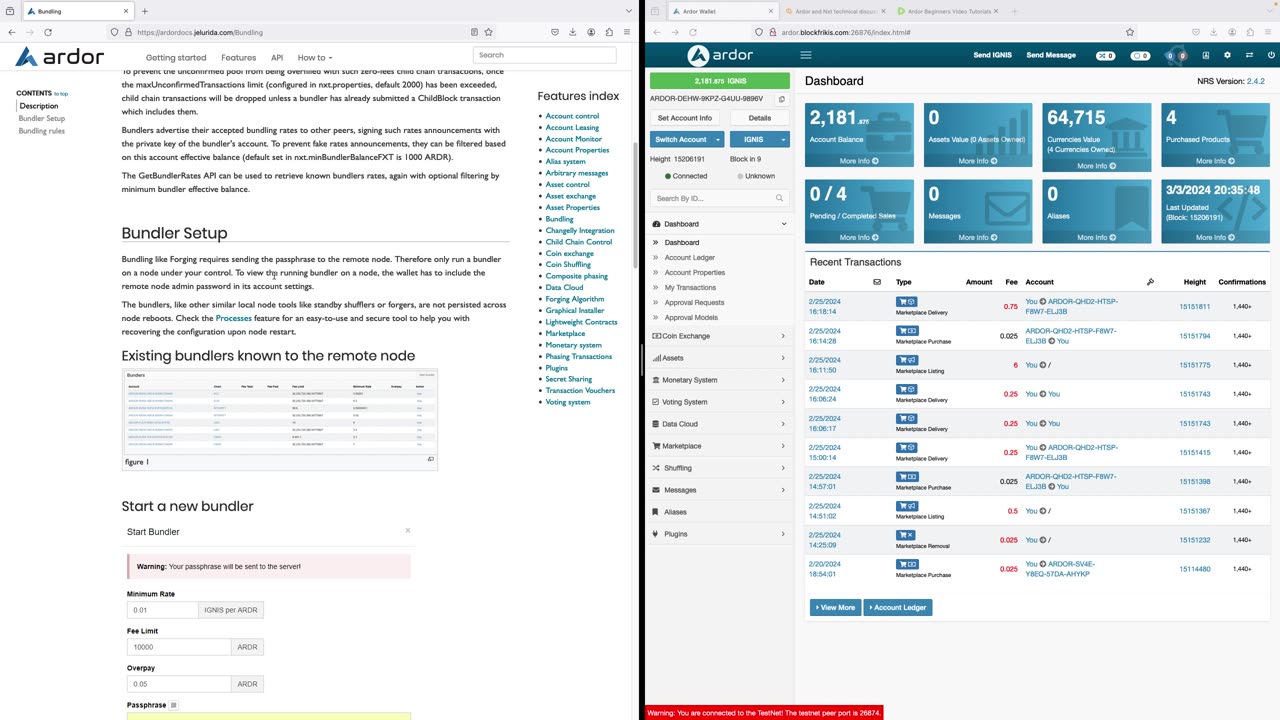Open Switch Account dropdown arrow
The height and width of the screenshot is (720, 1280).
[x=717, y=139]
